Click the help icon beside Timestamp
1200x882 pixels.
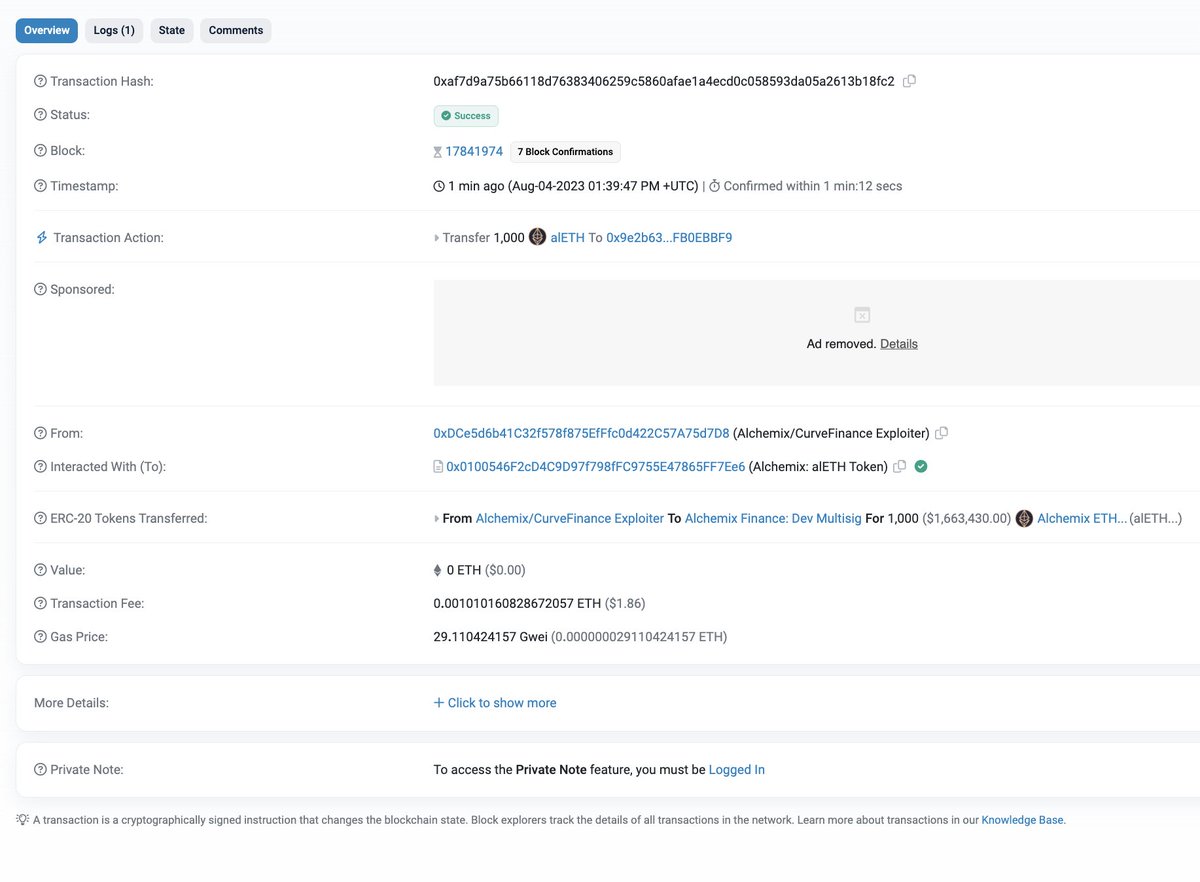coord(40,186)
